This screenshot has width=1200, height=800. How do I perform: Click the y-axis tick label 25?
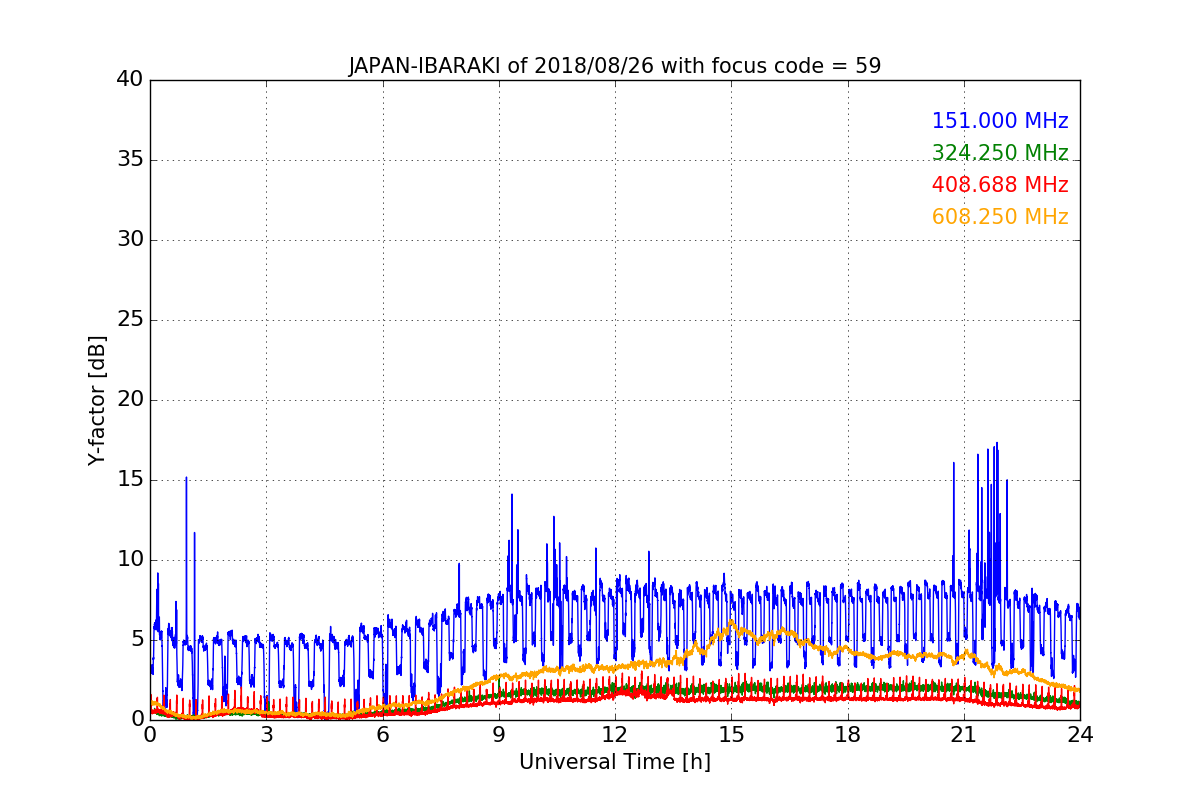[129, 320]
